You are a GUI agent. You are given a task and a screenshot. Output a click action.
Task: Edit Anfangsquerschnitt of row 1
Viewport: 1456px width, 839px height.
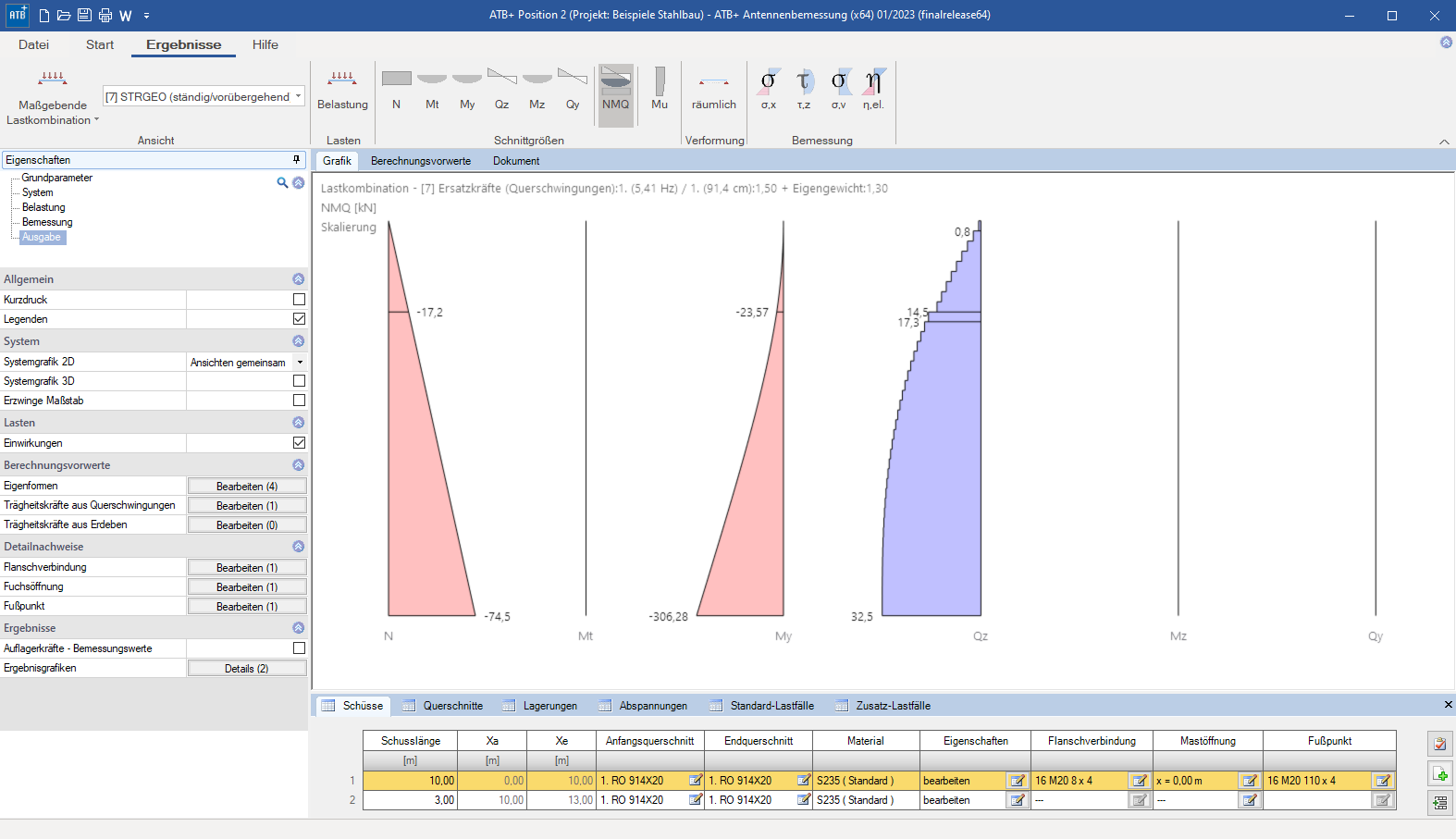pyautogui.click(x=696, y=781)
